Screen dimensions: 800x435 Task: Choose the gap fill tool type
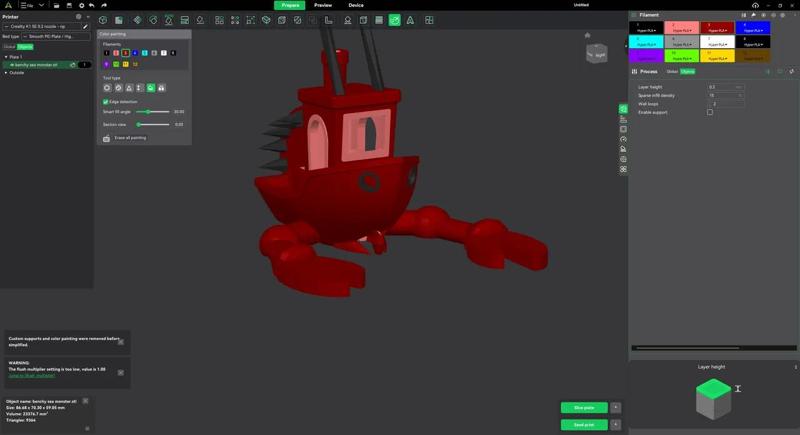[x=162, y=88]
